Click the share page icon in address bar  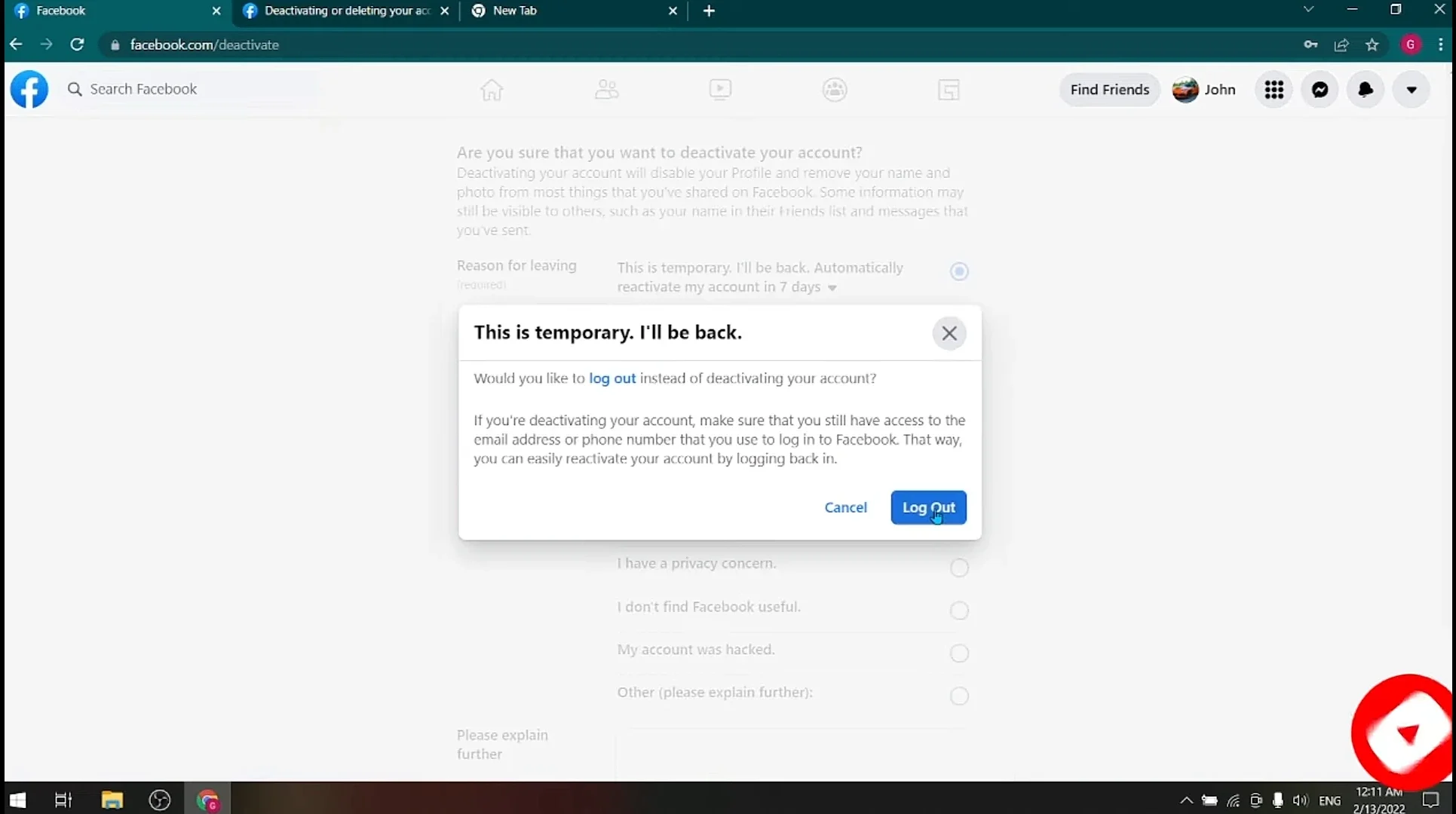point(1341,44)
